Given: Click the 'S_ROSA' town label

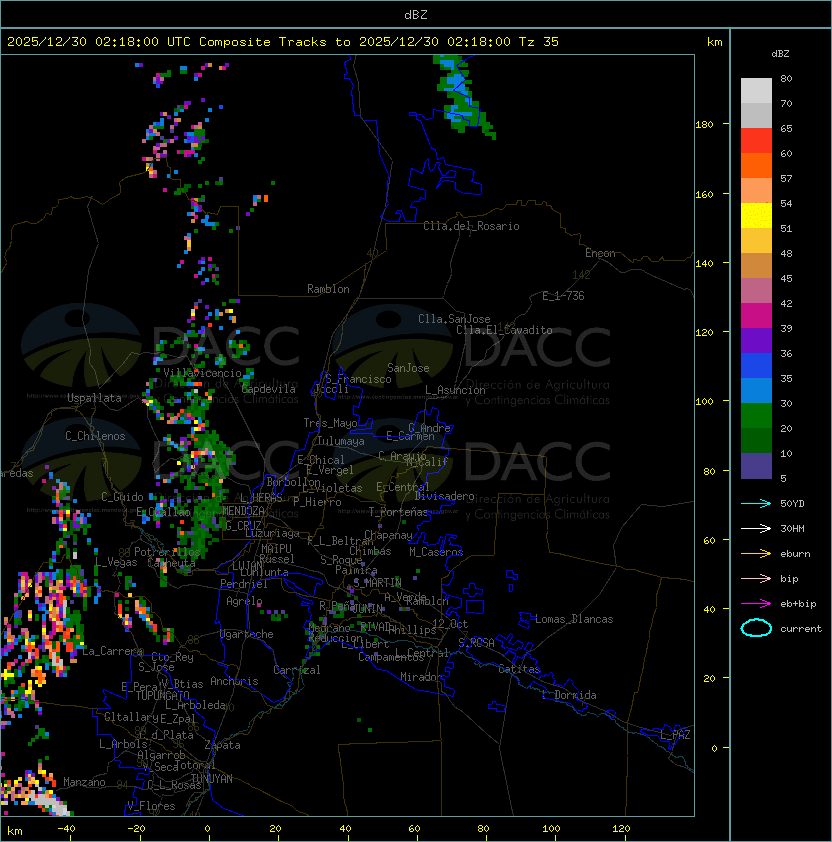Looking at the screenshot, I should pos(476,643).
